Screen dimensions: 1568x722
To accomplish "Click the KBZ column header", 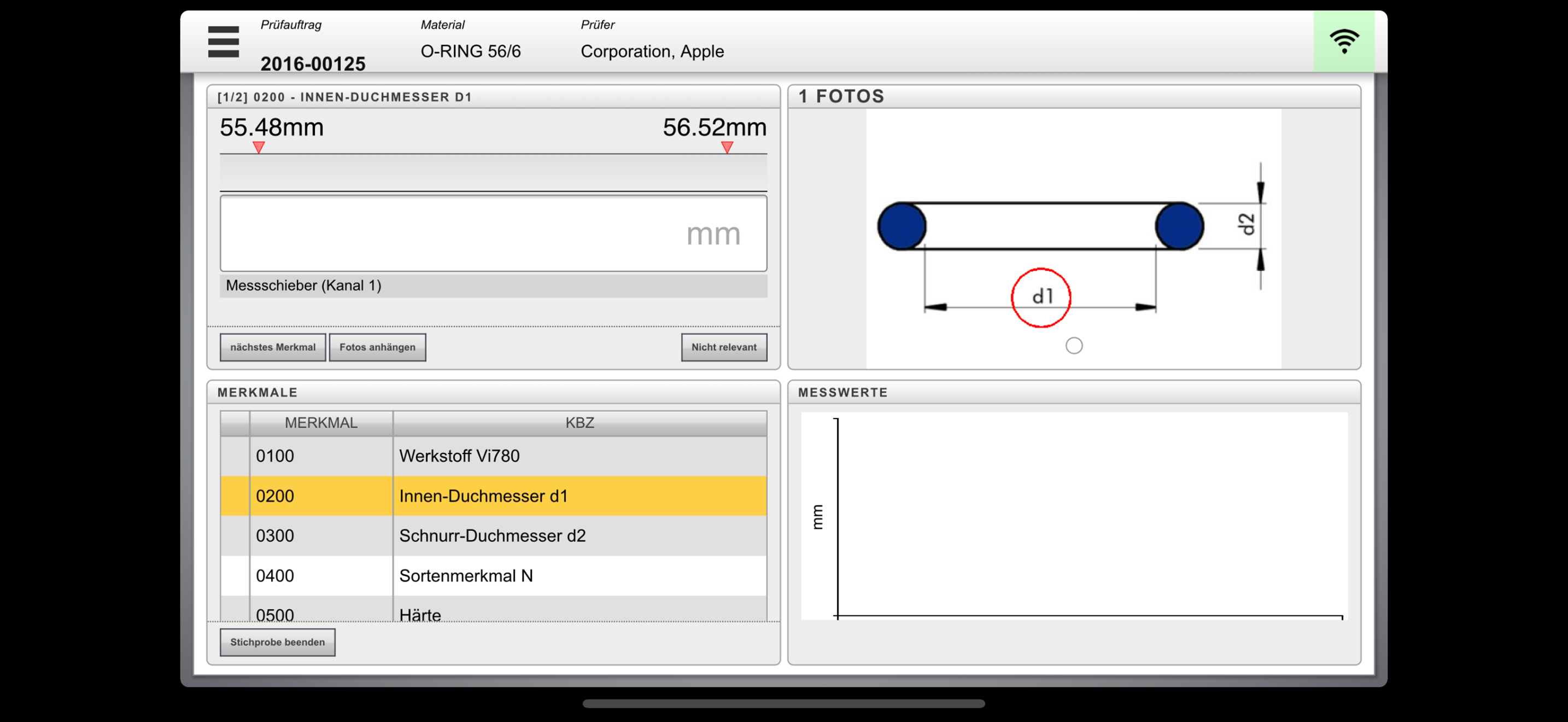I will (579, 423).
